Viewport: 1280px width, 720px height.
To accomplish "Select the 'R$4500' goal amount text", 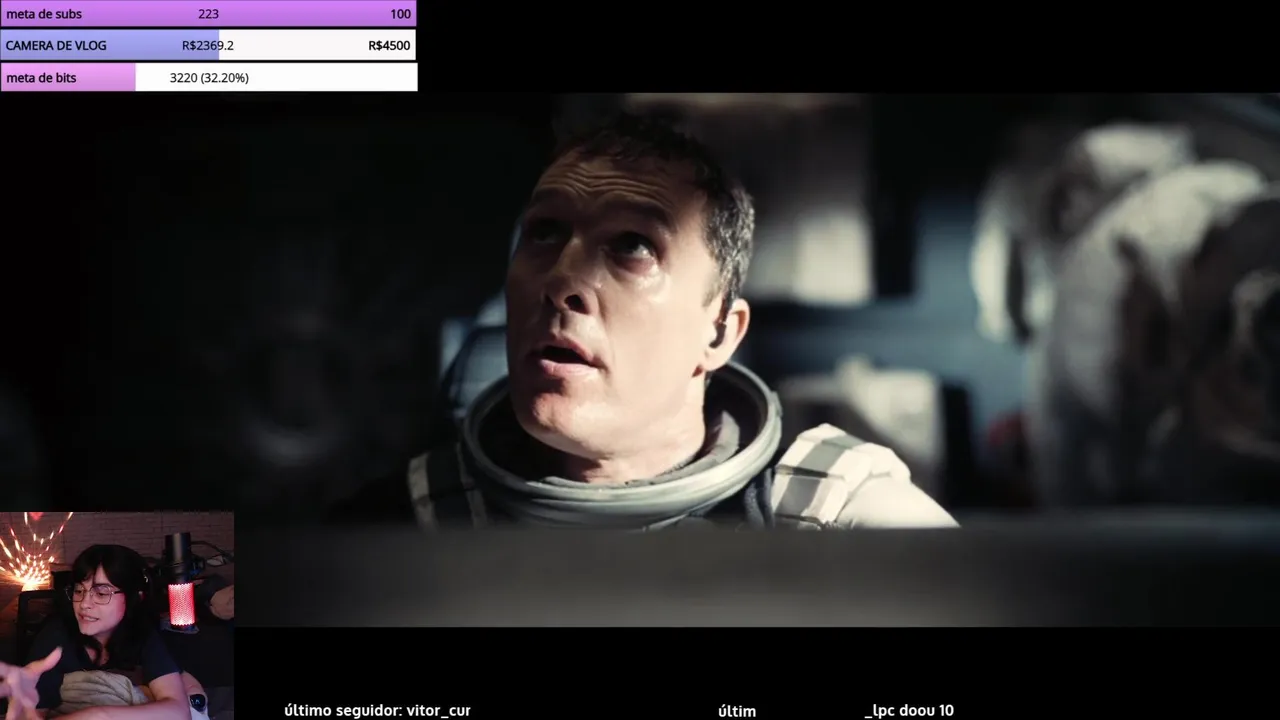I will [x=389, y=45].
